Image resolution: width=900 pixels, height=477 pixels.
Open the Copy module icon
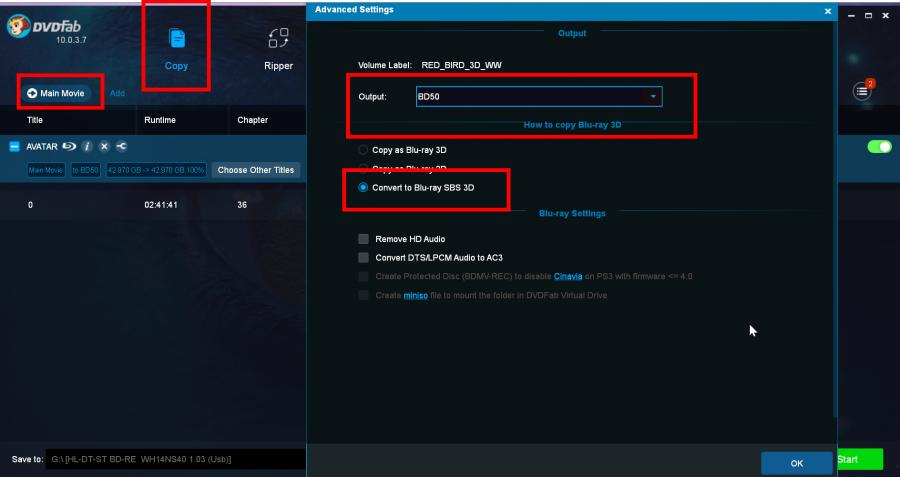click(177, 39)
